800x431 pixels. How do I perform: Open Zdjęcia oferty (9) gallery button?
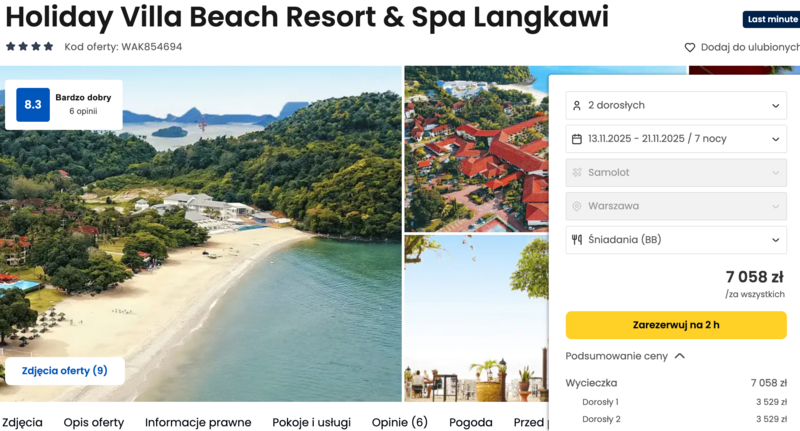click(x=65, y=371)
